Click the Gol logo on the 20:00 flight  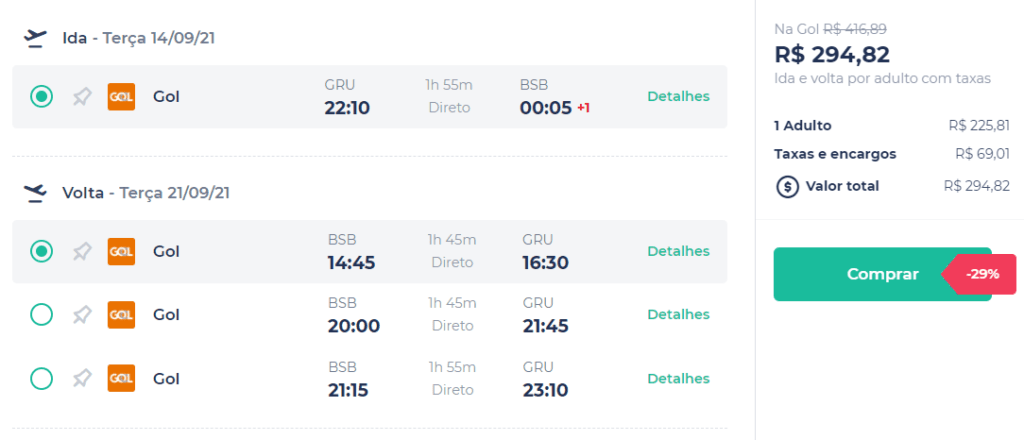coord(121,315)
